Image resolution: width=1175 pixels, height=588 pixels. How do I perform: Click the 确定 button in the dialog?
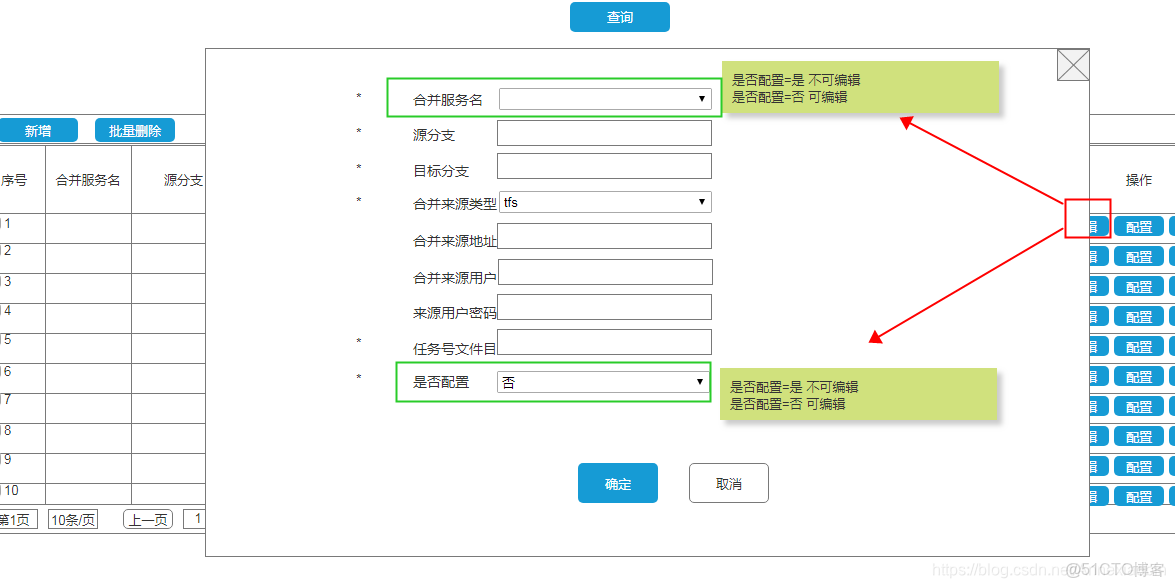pyautogui.click(x=617, y=483)
